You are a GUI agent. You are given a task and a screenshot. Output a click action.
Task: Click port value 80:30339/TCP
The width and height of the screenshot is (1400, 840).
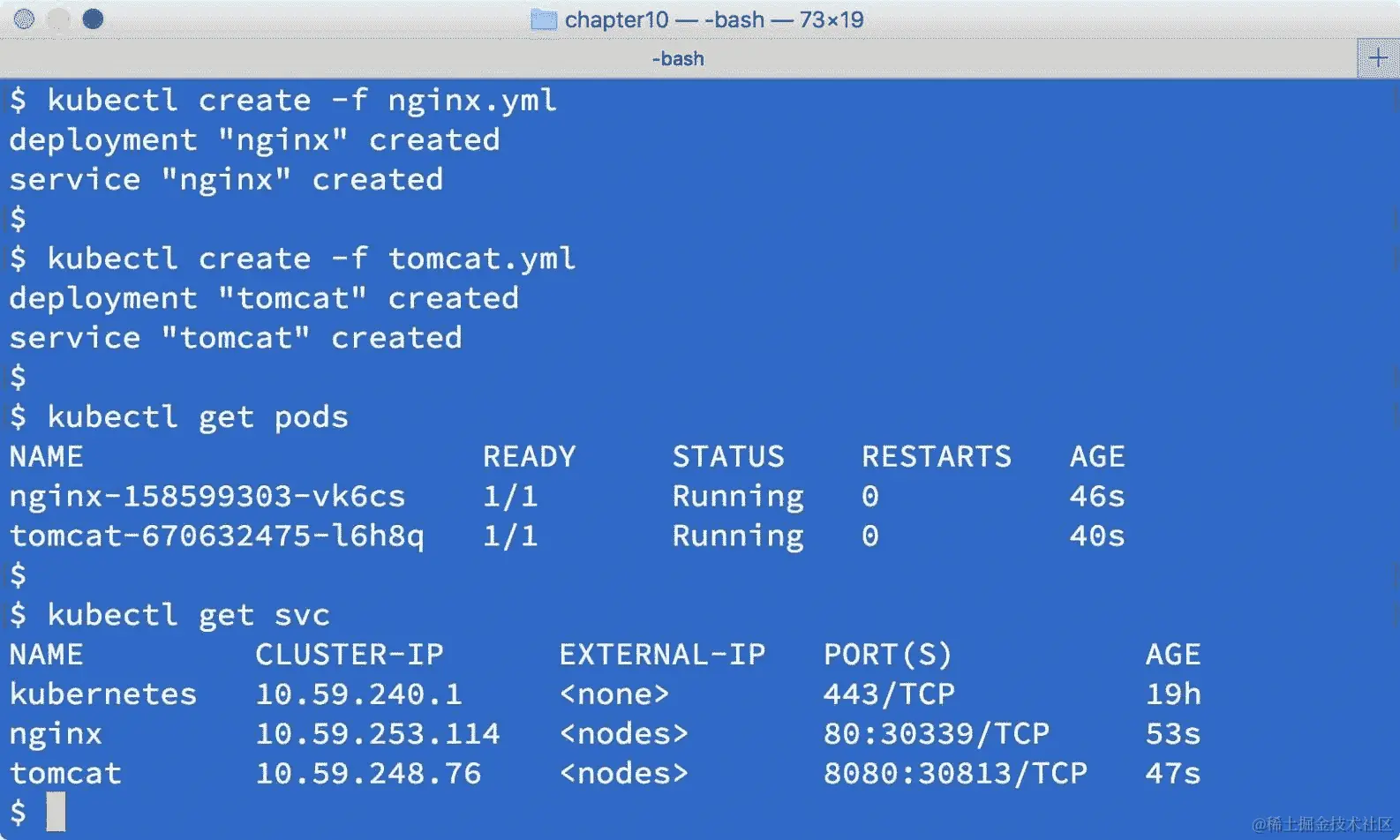(937, 734)
